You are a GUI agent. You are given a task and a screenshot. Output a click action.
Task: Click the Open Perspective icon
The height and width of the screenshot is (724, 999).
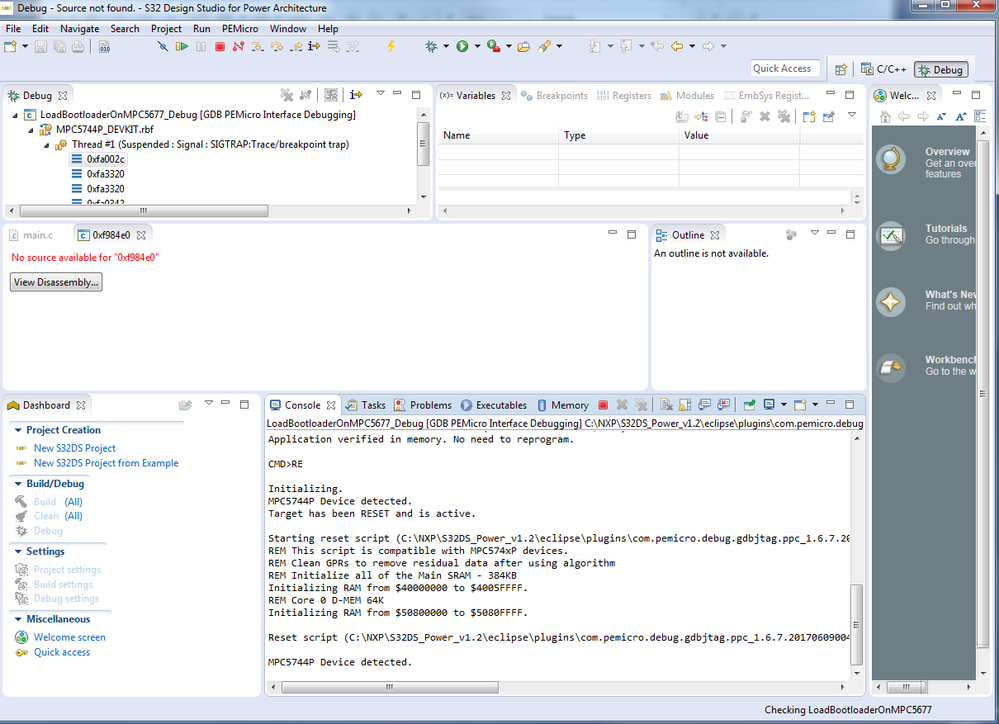pos(840,69)
